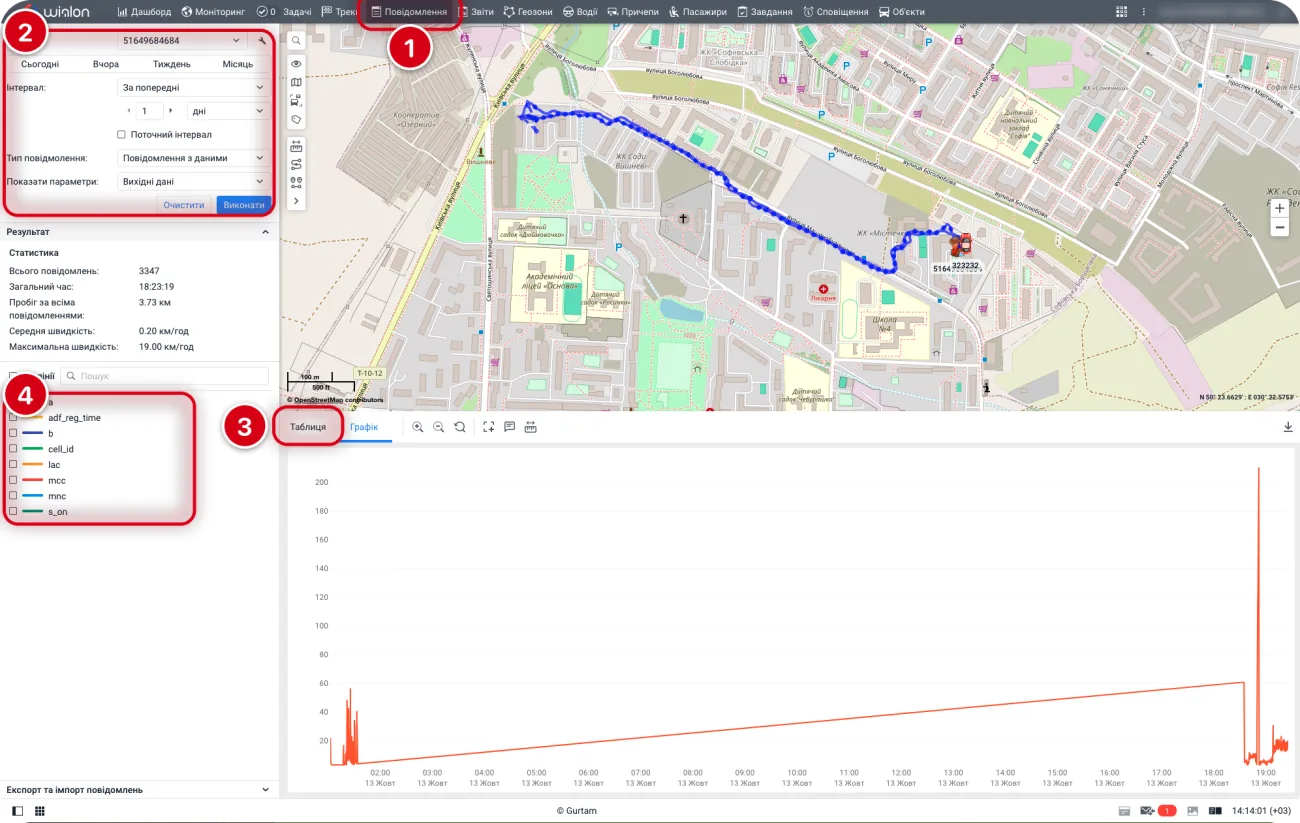Image resolution: width=1300 pixels, height=823 pixels.
Task: Click the unit tracking icon in map toolbar
Action: click(296, 100)
